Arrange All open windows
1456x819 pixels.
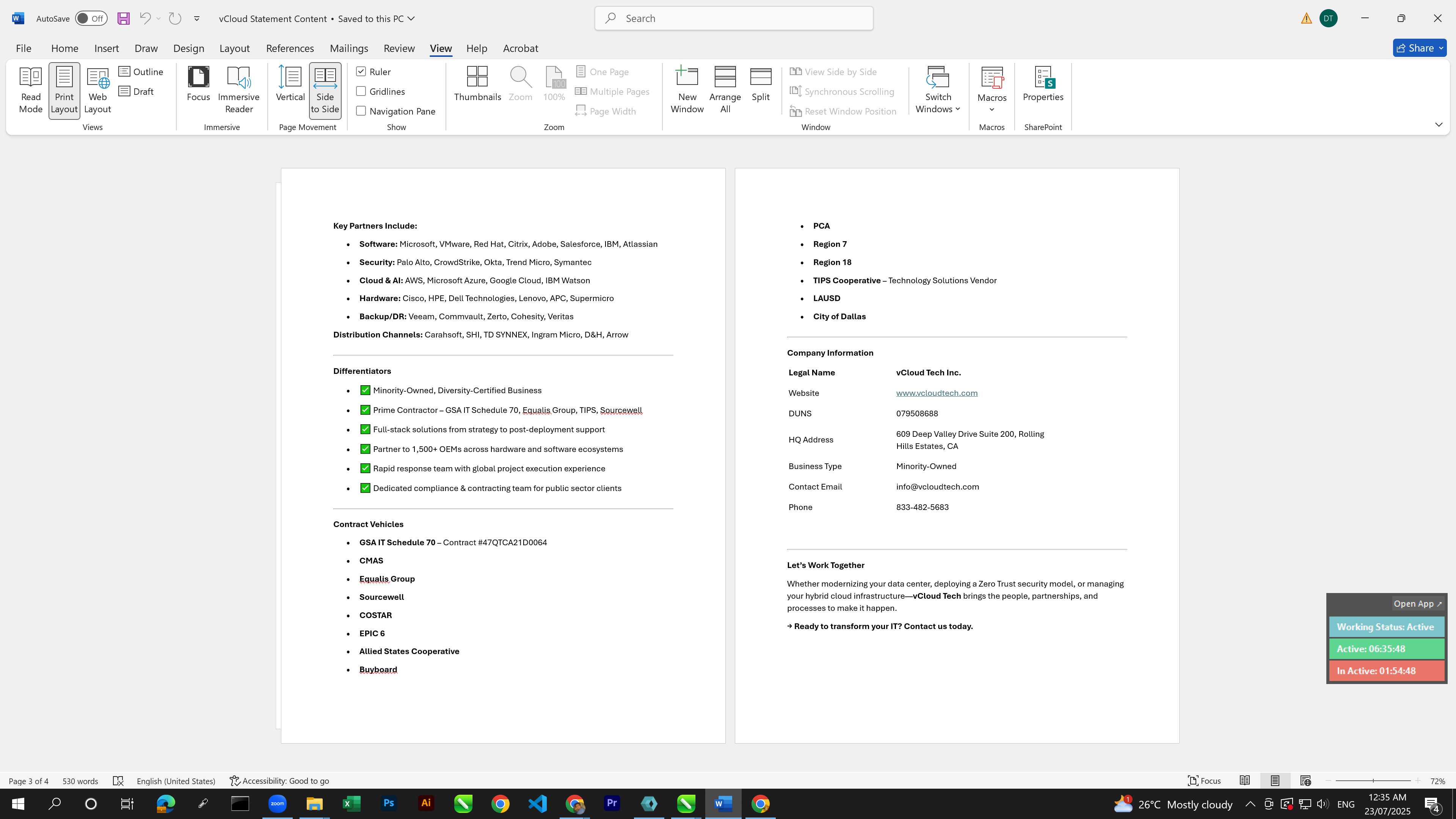[725, 91]
